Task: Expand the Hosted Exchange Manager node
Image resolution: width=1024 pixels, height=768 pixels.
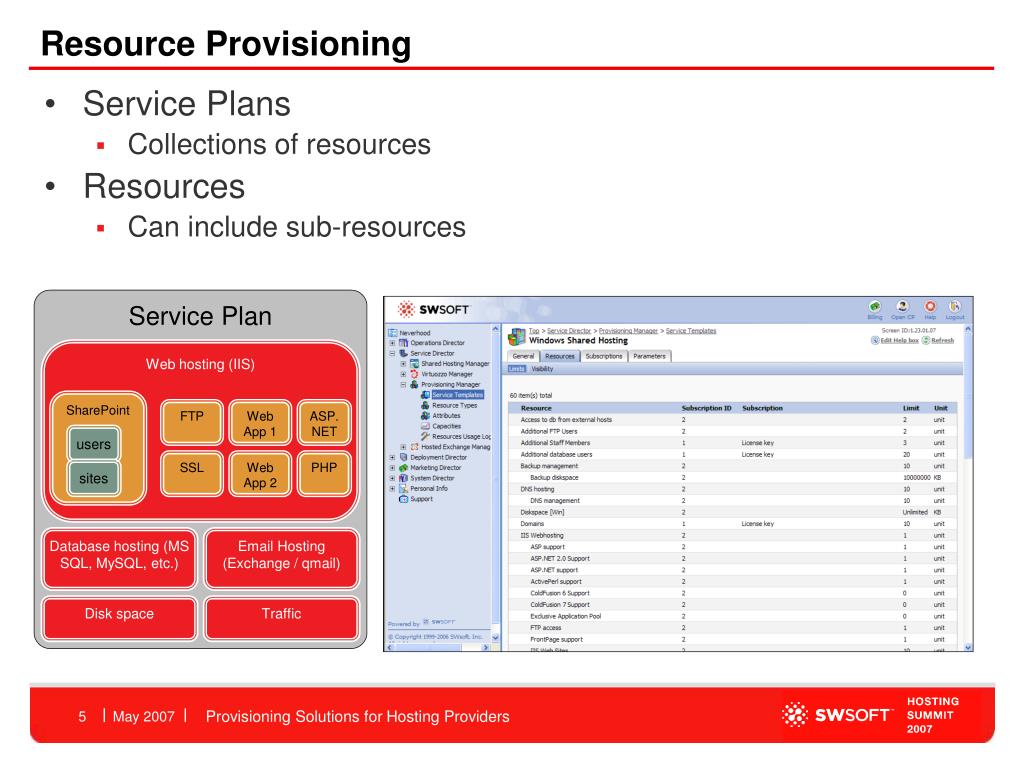Action: point(403,447)
